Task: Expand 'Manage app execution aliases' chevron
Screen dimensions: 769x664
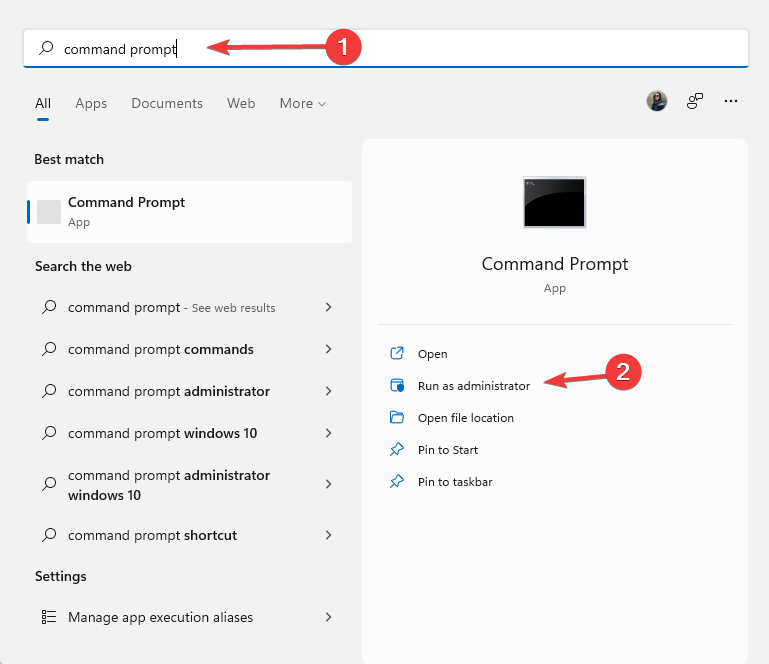Action: (x=328, y=617)
